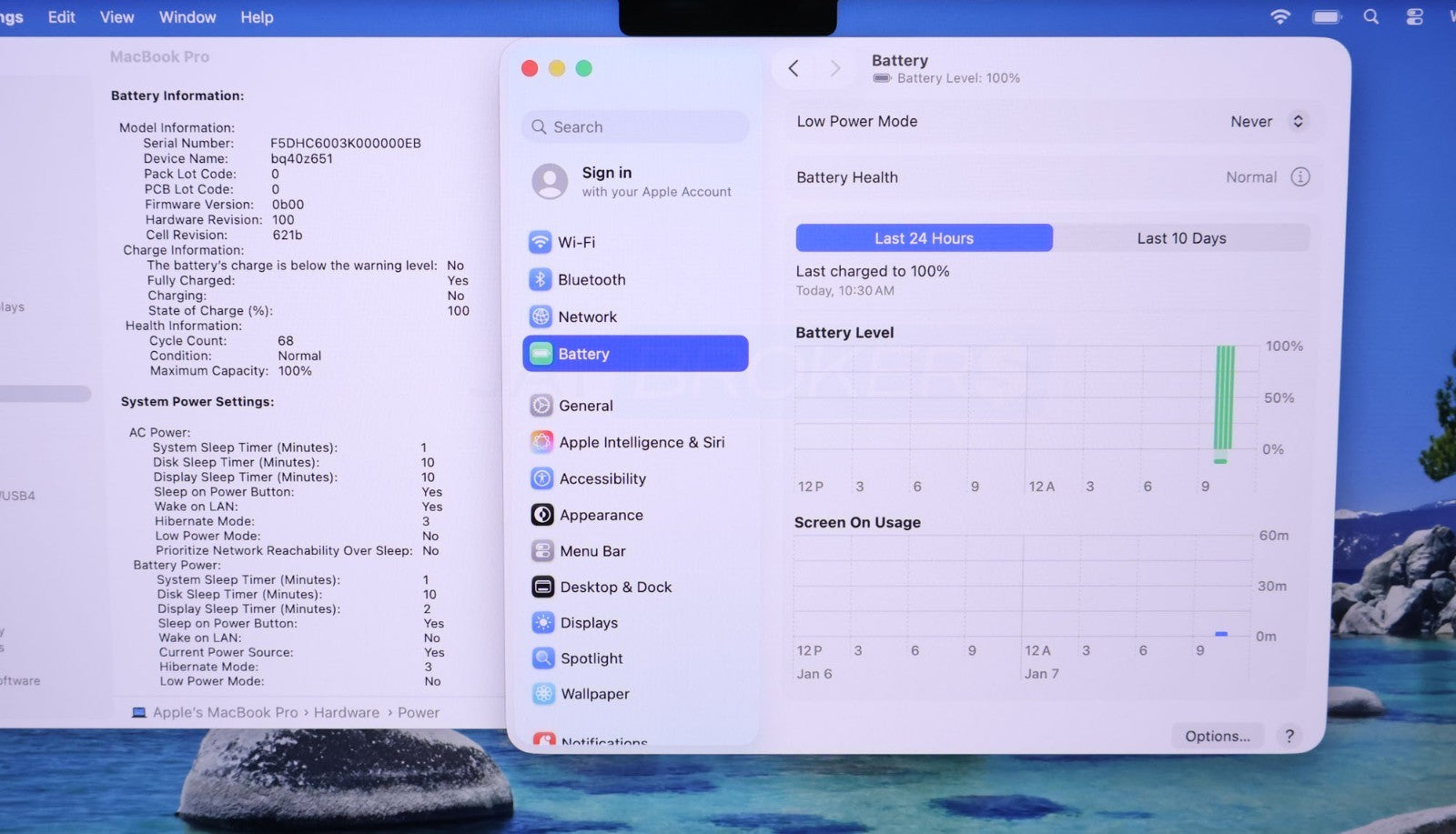The image size is (1456, 834).
Task: Open Spotlight search in the menu bar
Action: coord(1370,17)
